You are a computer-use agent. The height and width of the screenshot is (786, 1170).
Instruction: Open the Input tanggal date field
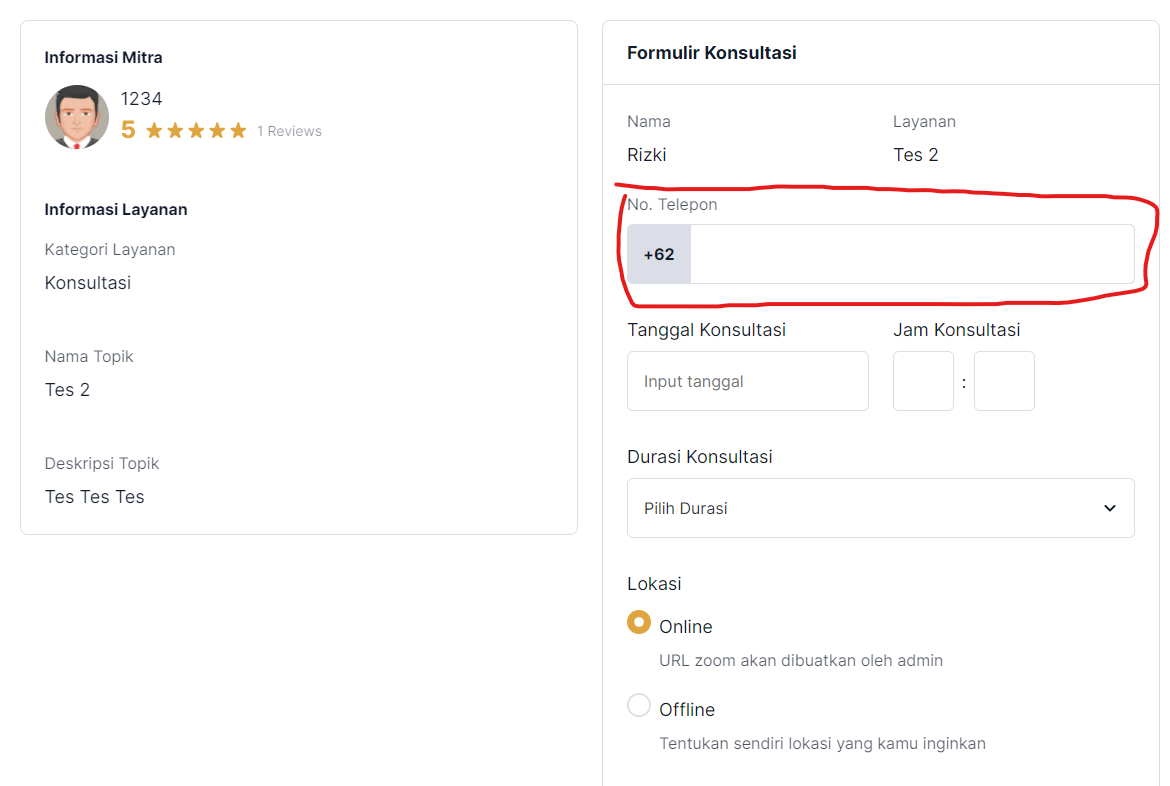tap(747, 381)
